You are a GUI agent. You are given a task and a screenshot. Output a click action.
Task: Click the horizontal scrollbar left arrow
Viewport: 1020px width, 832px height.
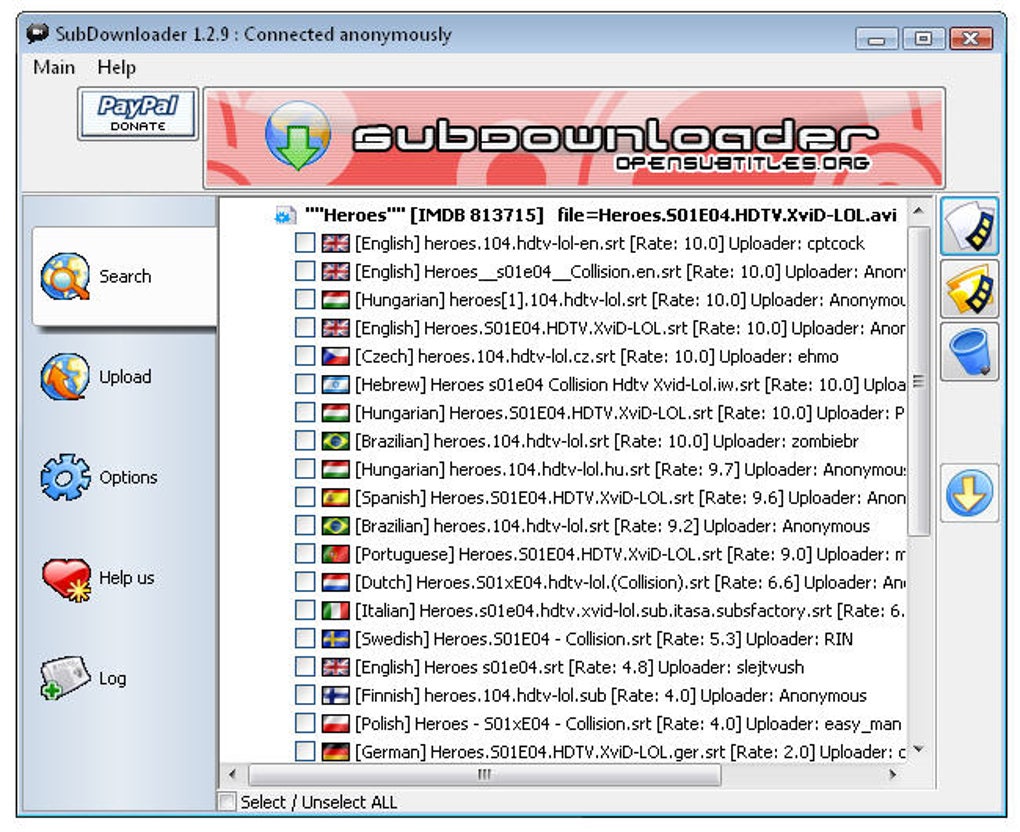pos(232,774)
